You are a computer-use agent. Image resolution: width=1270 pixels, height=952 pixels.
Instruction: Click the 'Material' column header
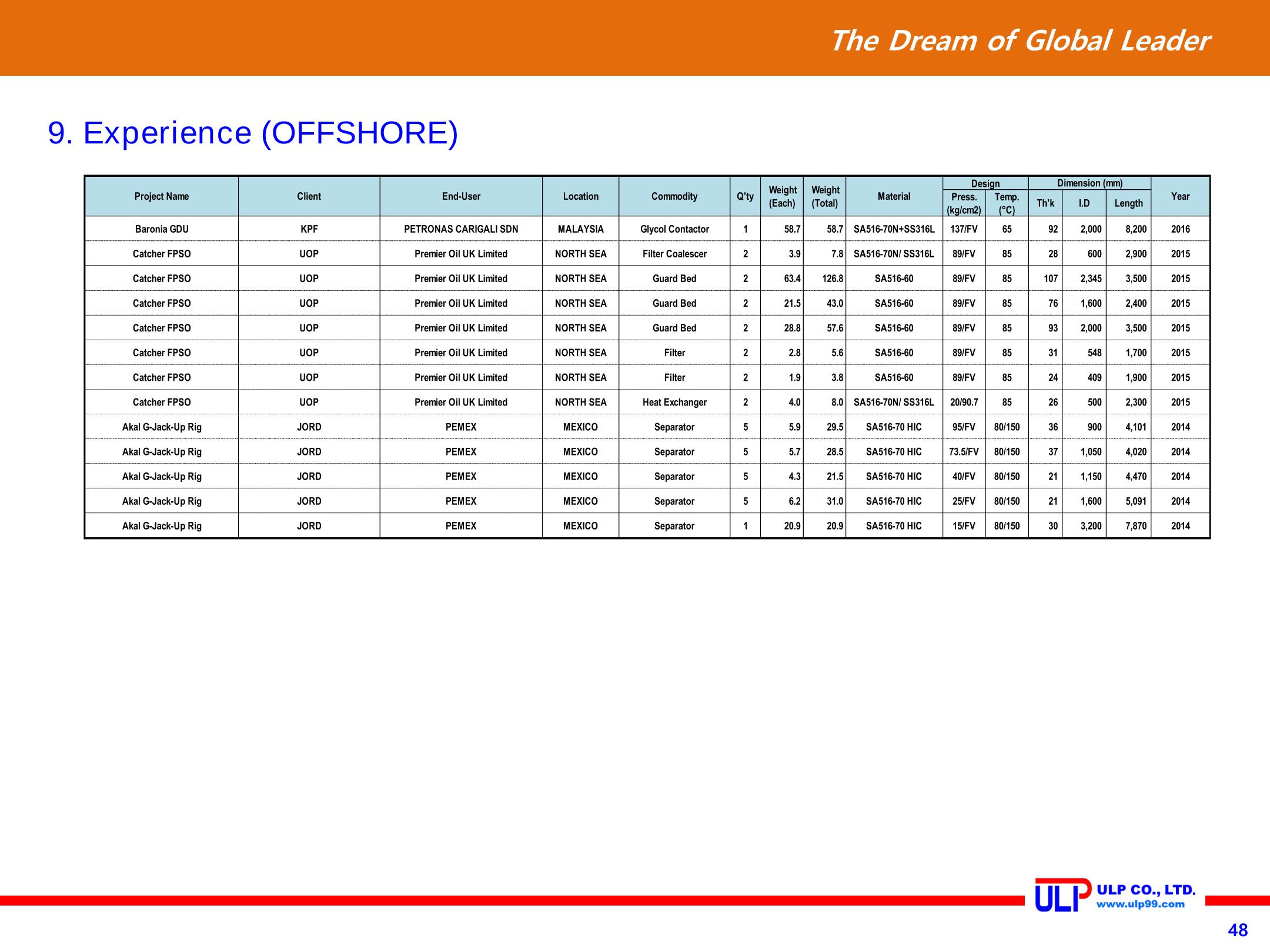pyautogui.click(x=894, y=196)
